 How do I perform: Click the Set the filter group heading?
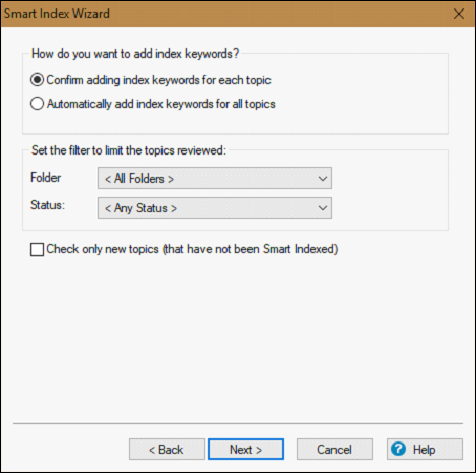click(129, 150)
